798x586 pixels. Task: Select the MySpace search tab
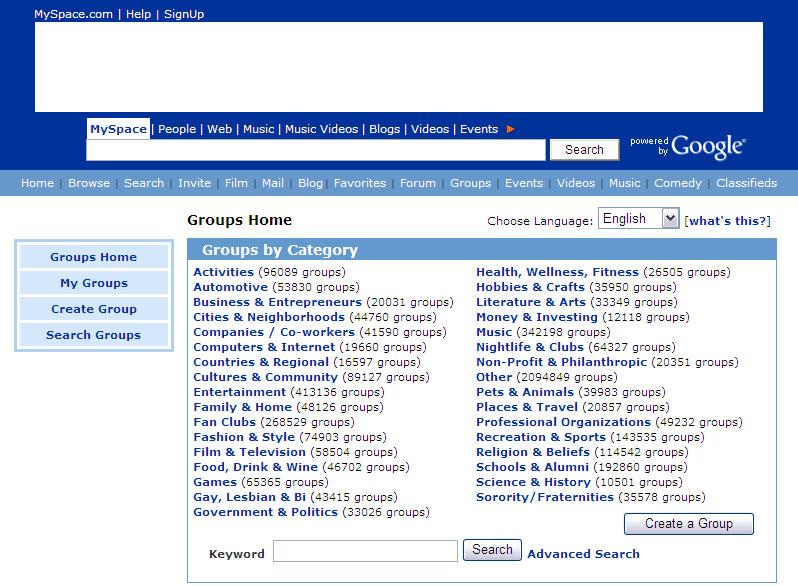pos(118,129)
